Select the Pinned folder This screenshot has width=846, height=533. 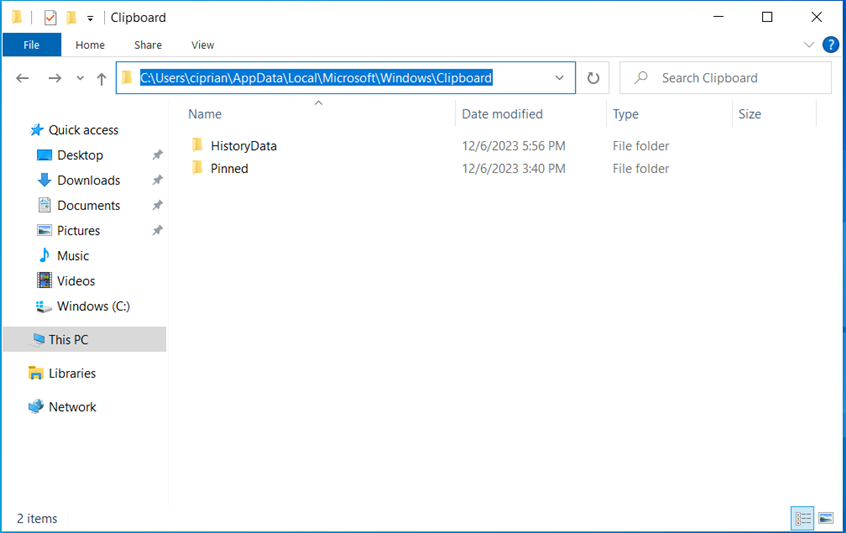pyautogui.click(x=229, y=168)
